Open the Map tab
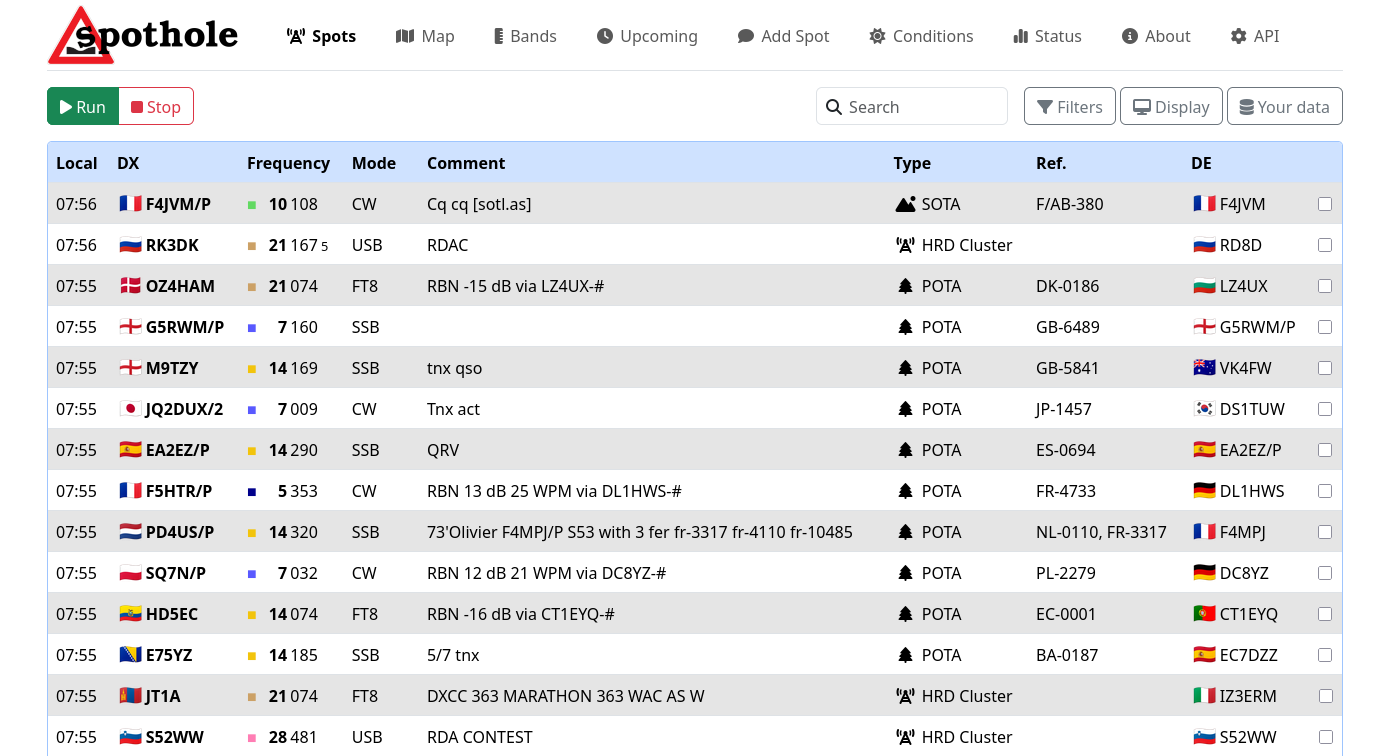 [x=425, y=36]
